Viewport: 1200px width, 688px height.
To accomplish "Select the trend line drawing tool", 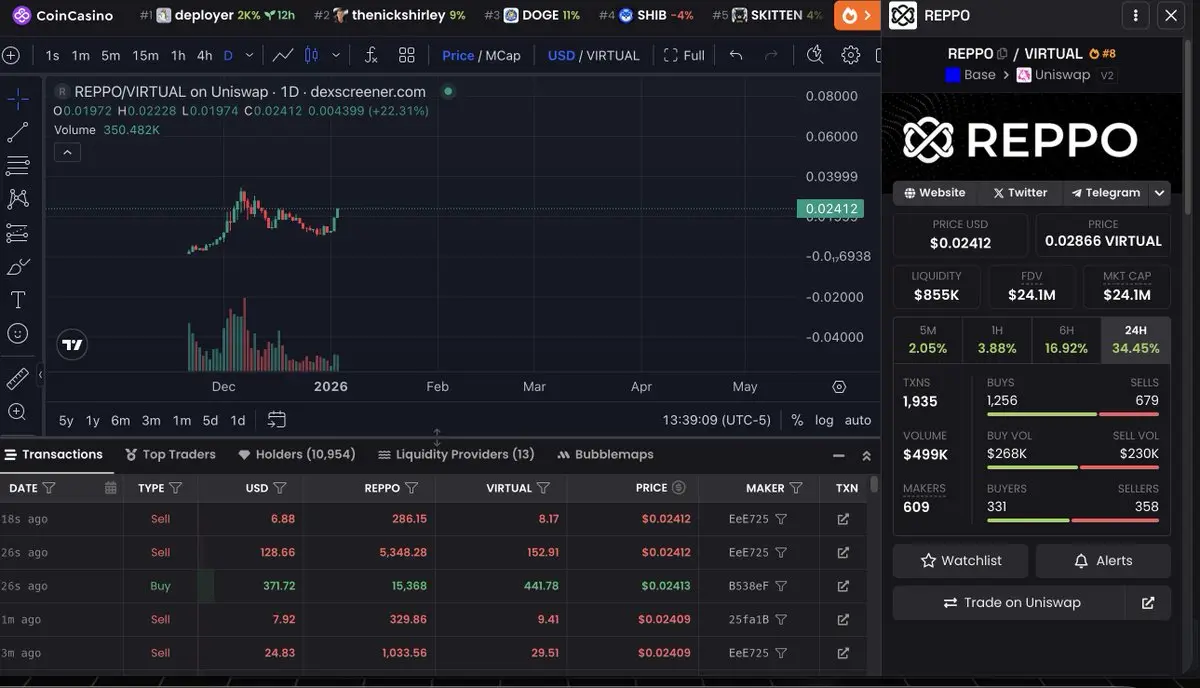I will pos(18,132).
